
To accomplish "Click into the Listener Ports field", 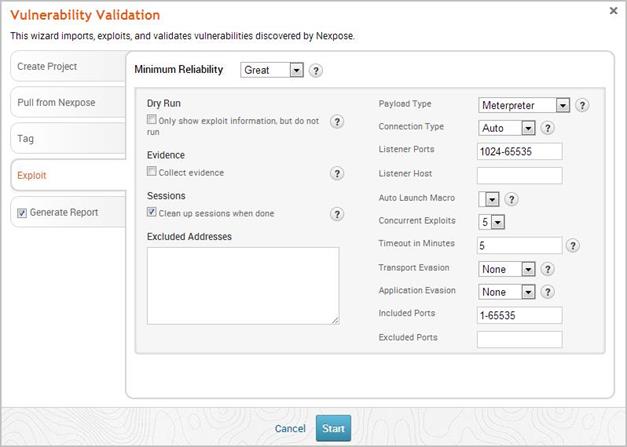I will (519, 151).
